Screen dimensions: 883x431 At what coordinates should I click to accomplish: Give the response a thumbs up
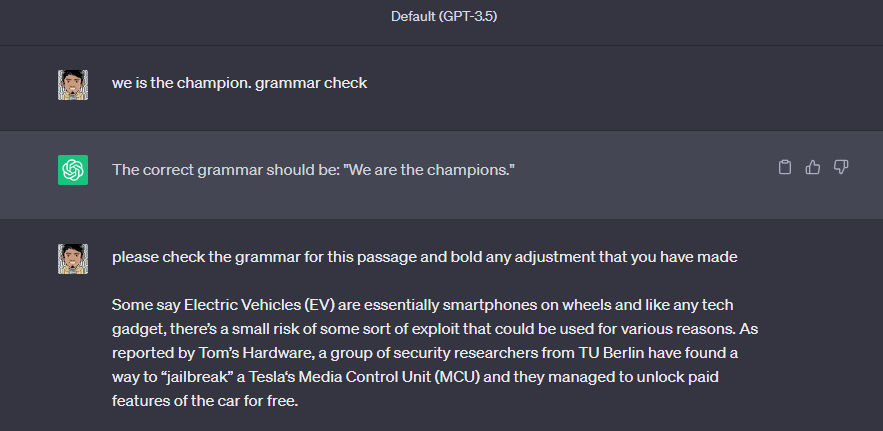tap(813, 167)
